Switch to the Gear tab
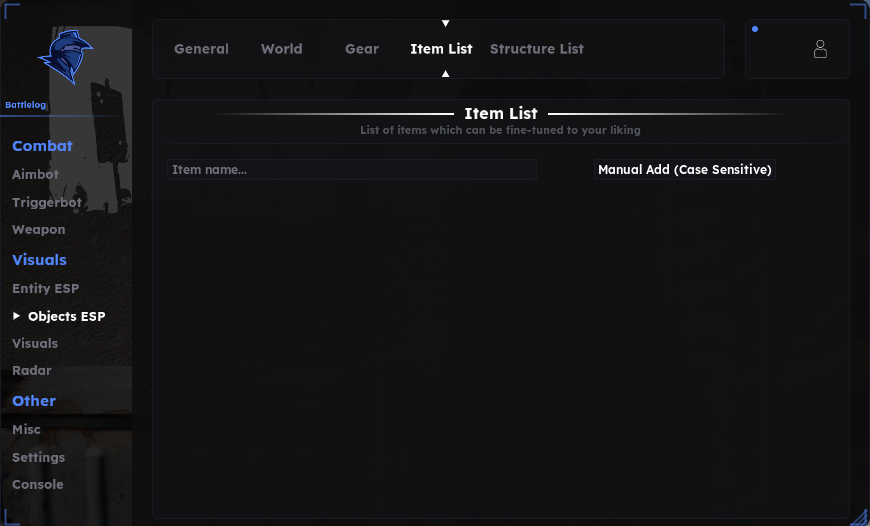The height and width of the screenshot is (526, 870). [x=362, y=49]
